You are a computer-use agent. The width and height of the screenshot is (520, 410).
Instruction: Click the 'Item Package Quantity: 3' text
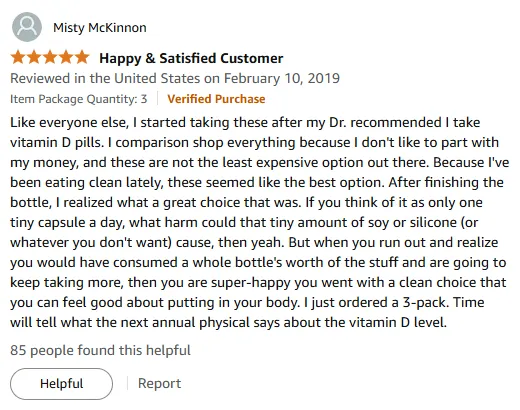point(79,99)
